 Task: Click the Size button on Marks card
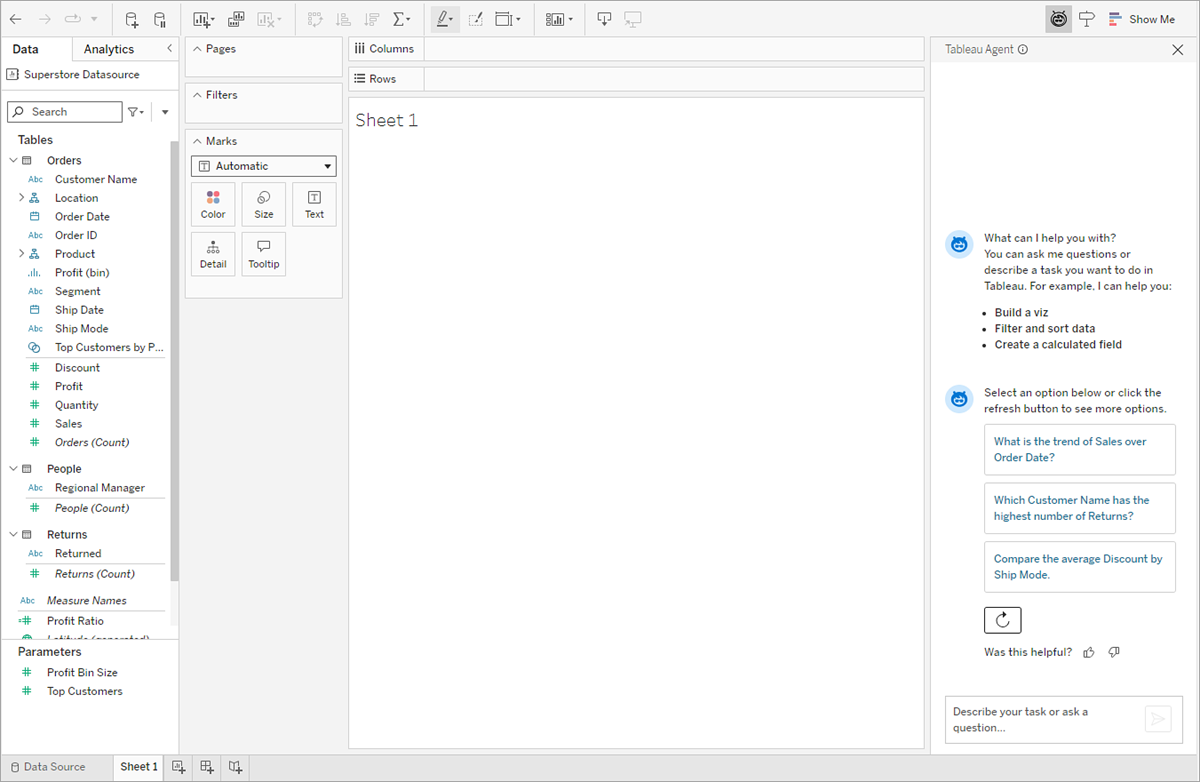264,204
